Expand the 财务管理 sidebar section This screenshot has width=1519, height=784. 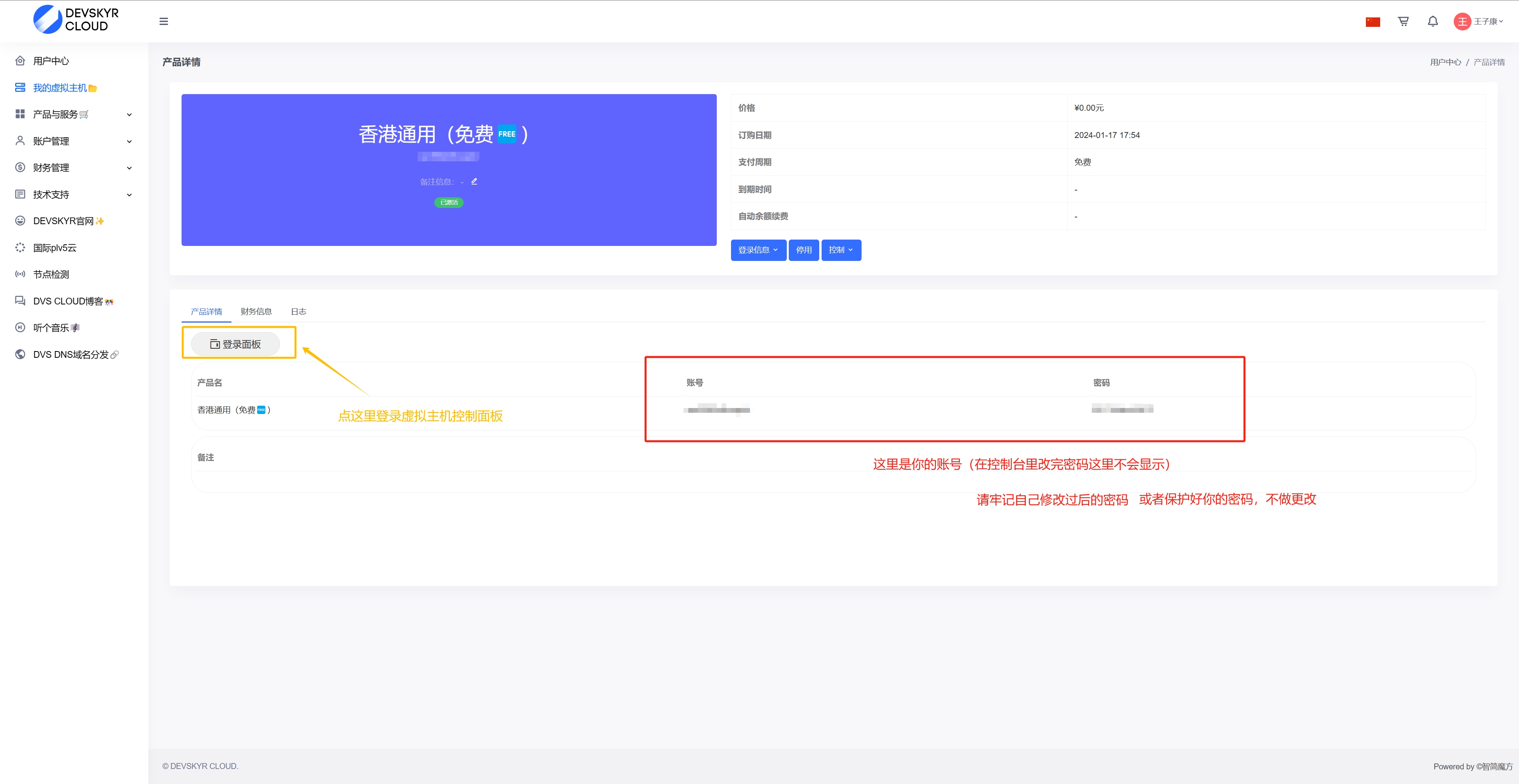pyautogui.click(x=74, y=168)
